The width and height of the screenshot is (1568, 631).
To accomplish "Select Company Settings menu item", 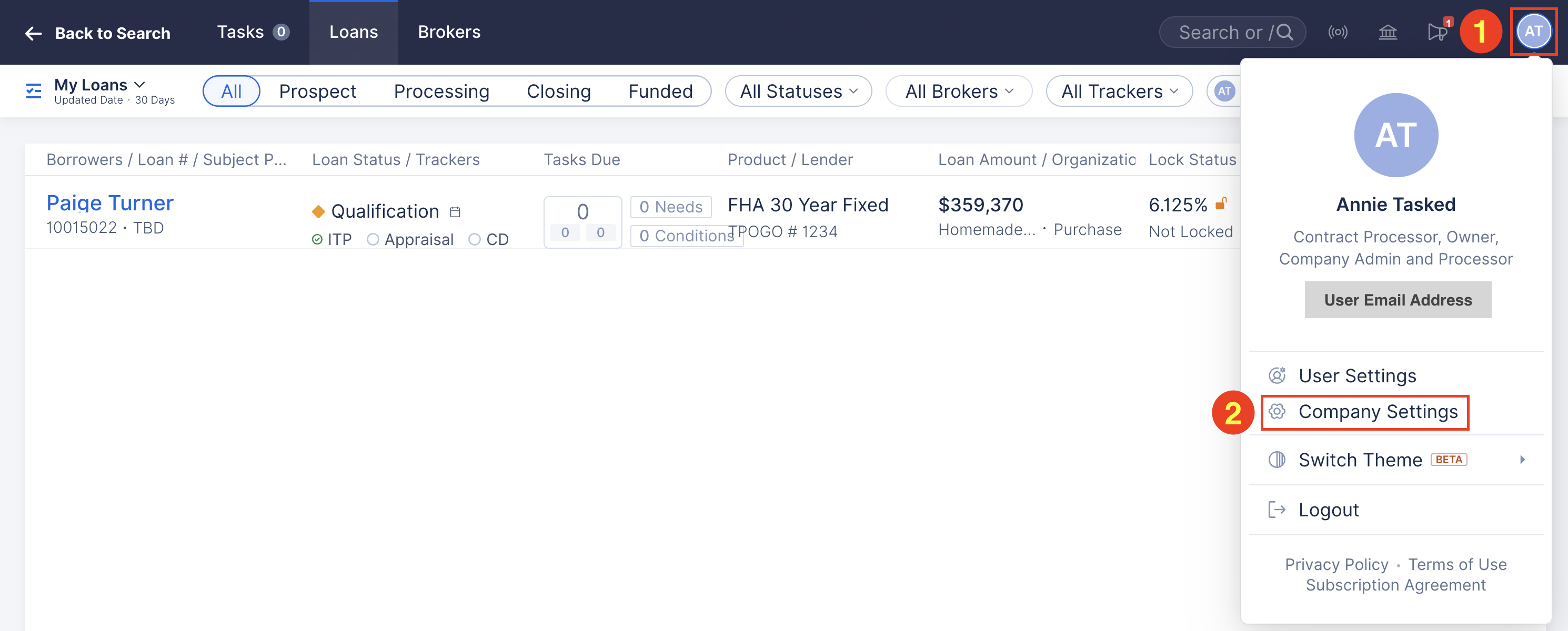I will (1378, 412).
